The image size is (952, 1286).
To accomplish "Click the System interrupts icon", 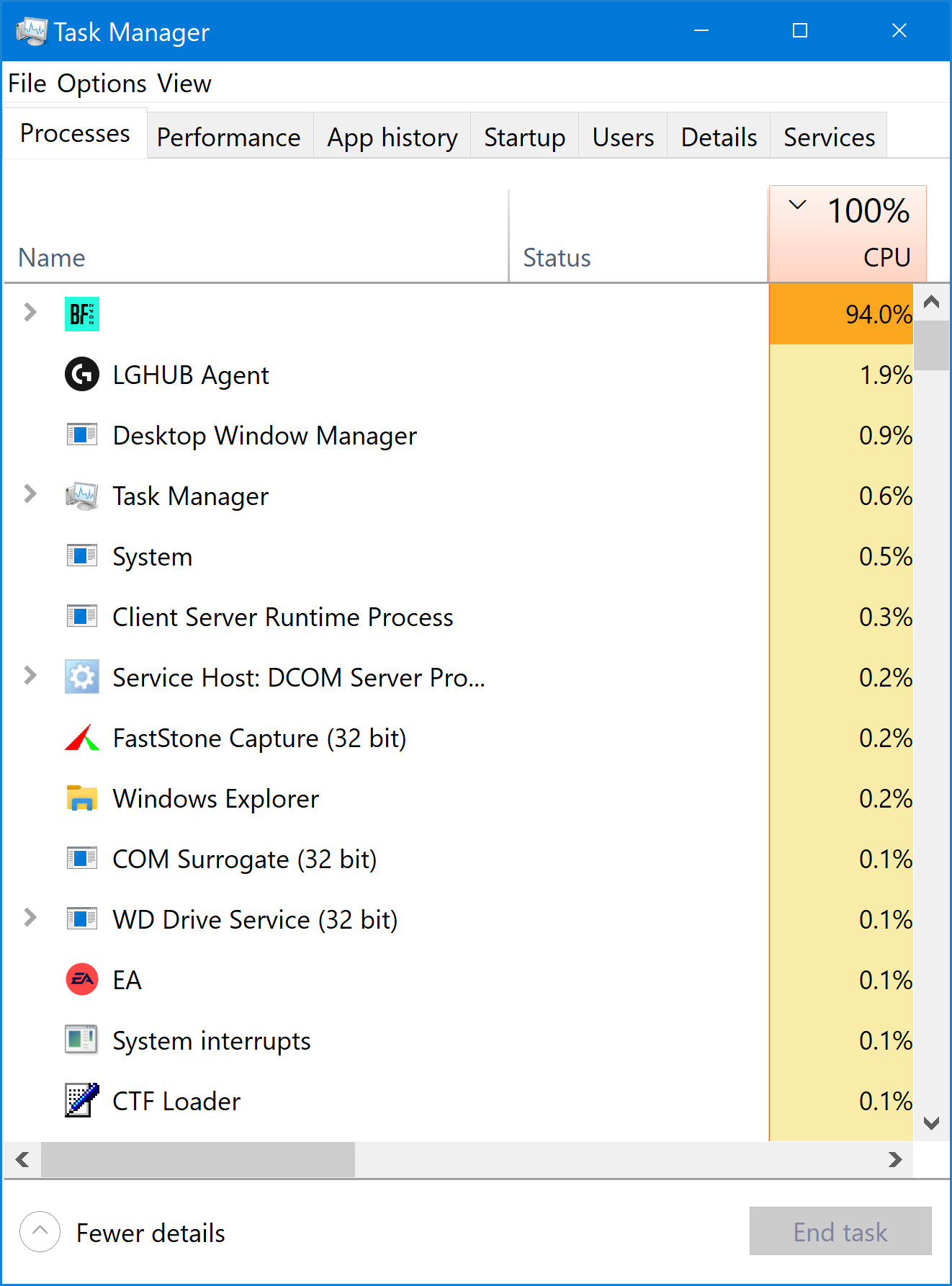I will pyautogui.click(x=82, y=1040).
